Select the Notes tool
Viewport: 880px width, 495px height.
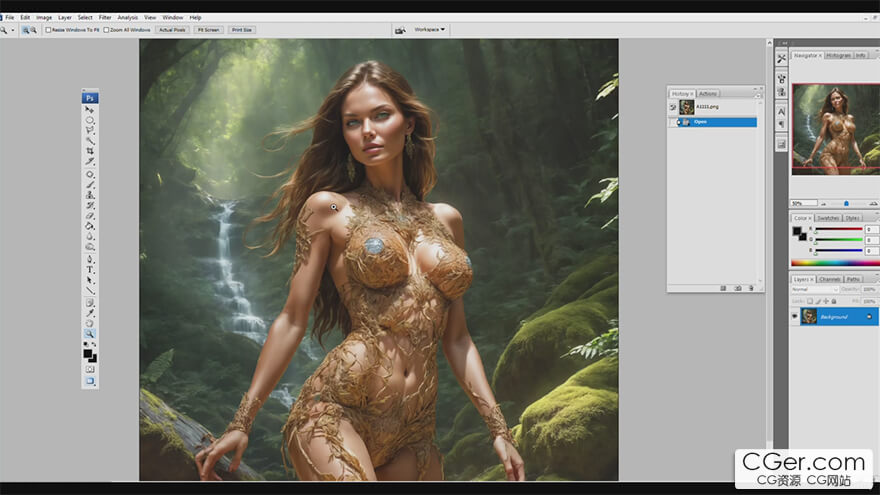[90, 303]
